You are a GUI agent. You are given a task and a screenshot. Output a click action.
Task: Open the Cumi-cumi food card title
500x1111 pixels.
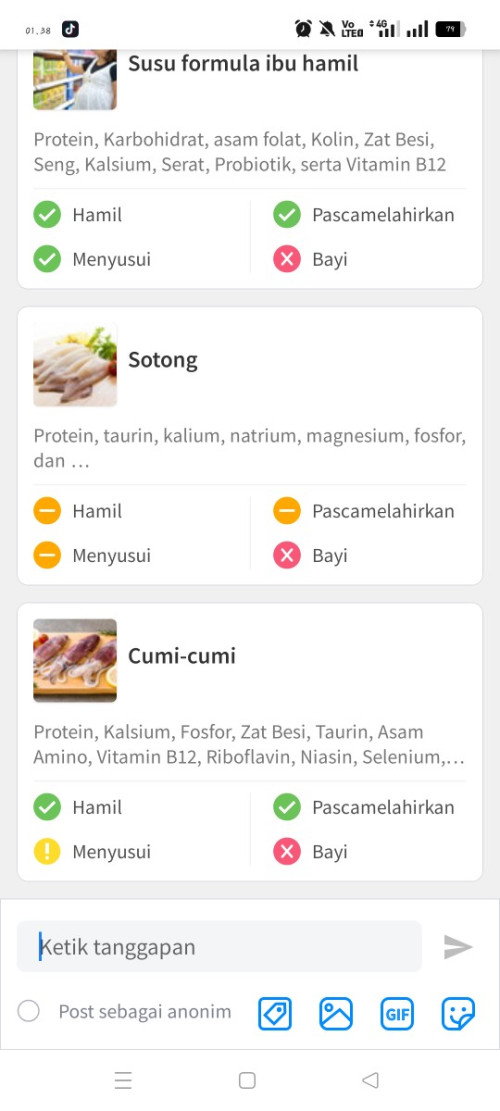[x=182, y=656]
